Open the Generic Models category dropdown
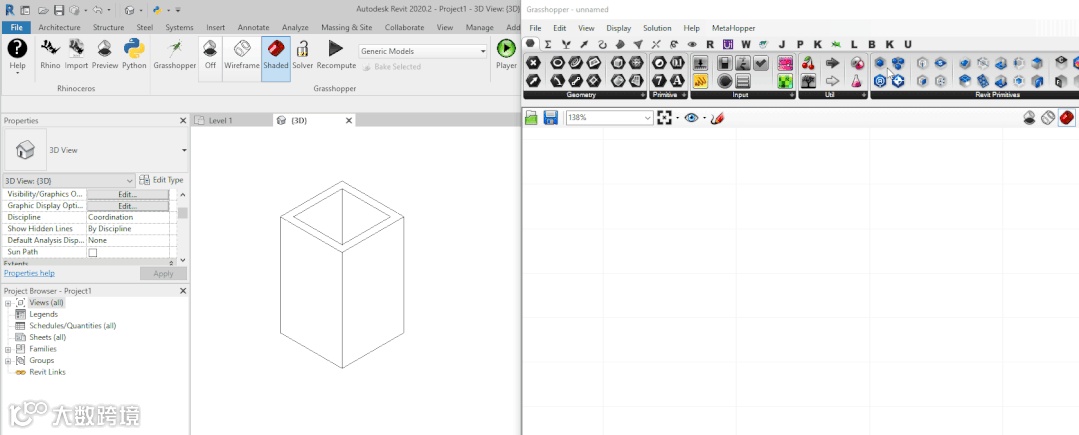Image resolution: width=1079 pixels, height=435 pixels. pyautogui.click(x=423, y=51)
